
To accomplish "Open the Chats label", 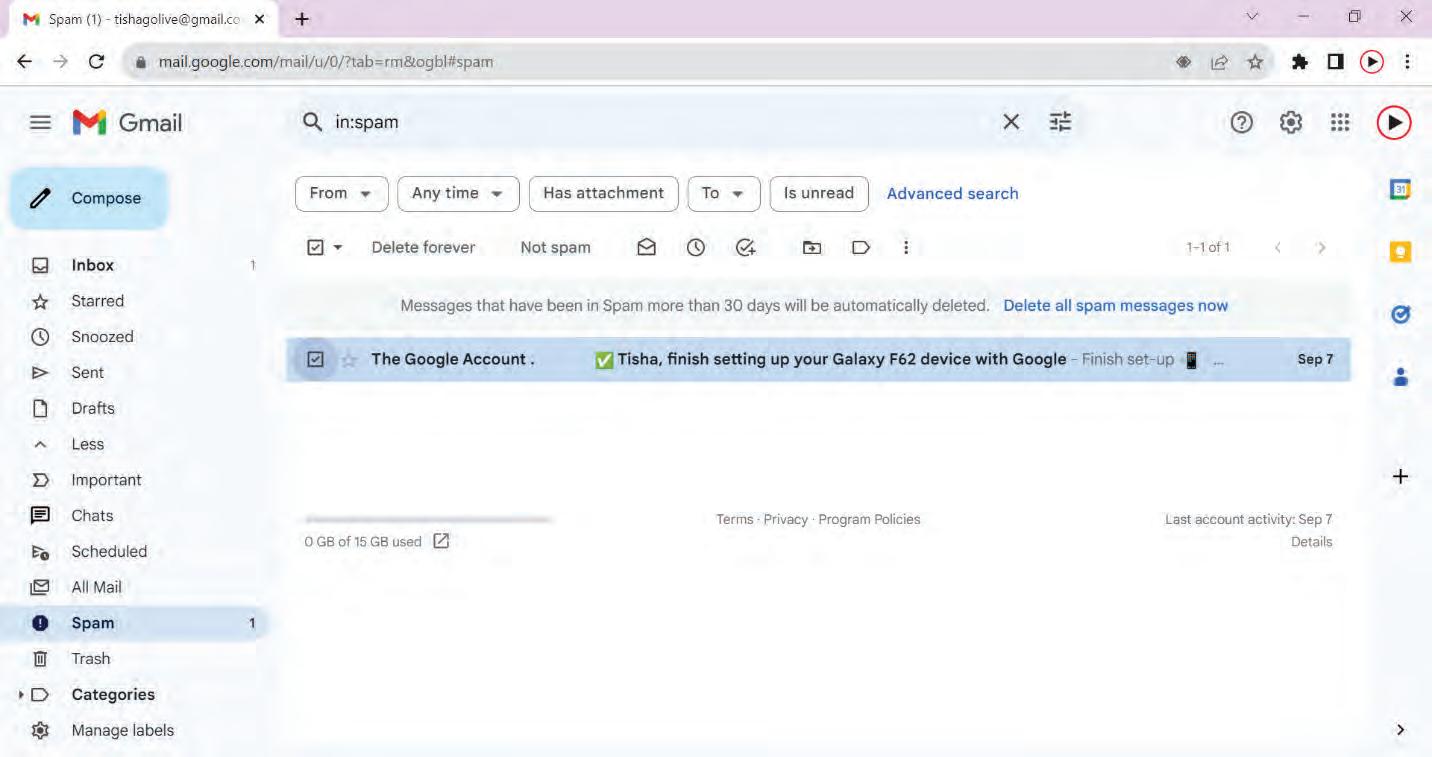I will (x=92, y=516).
